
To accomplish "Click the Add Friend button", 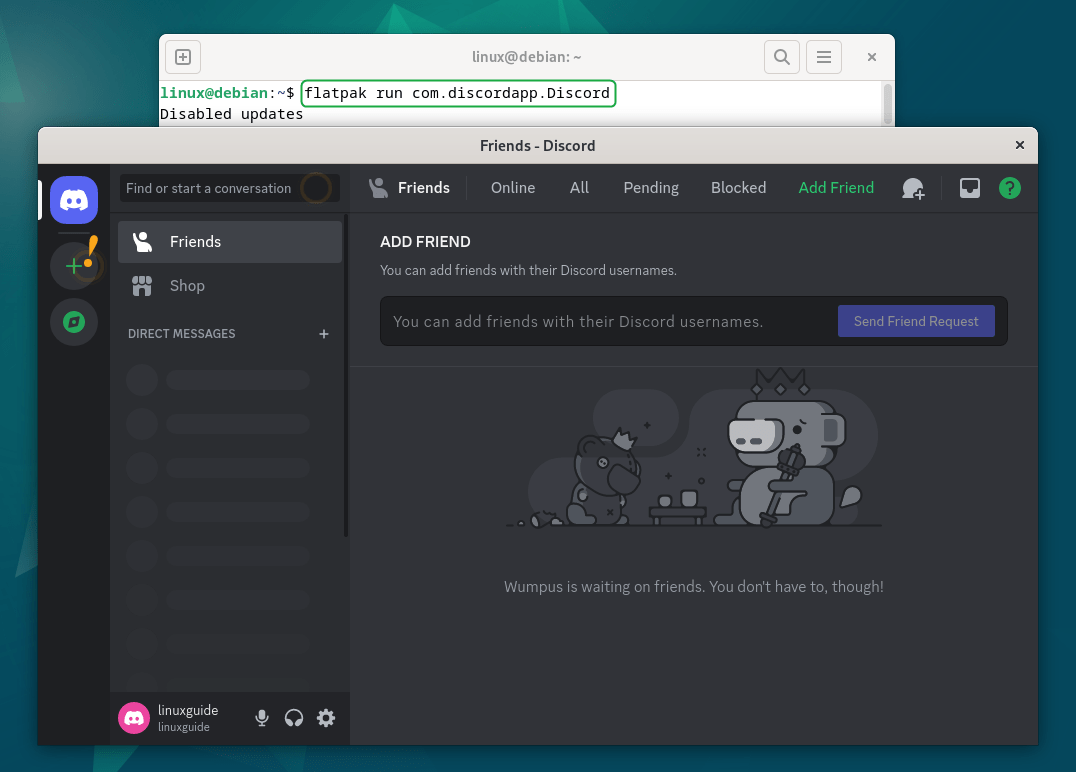I will click(x=836, y=188).
